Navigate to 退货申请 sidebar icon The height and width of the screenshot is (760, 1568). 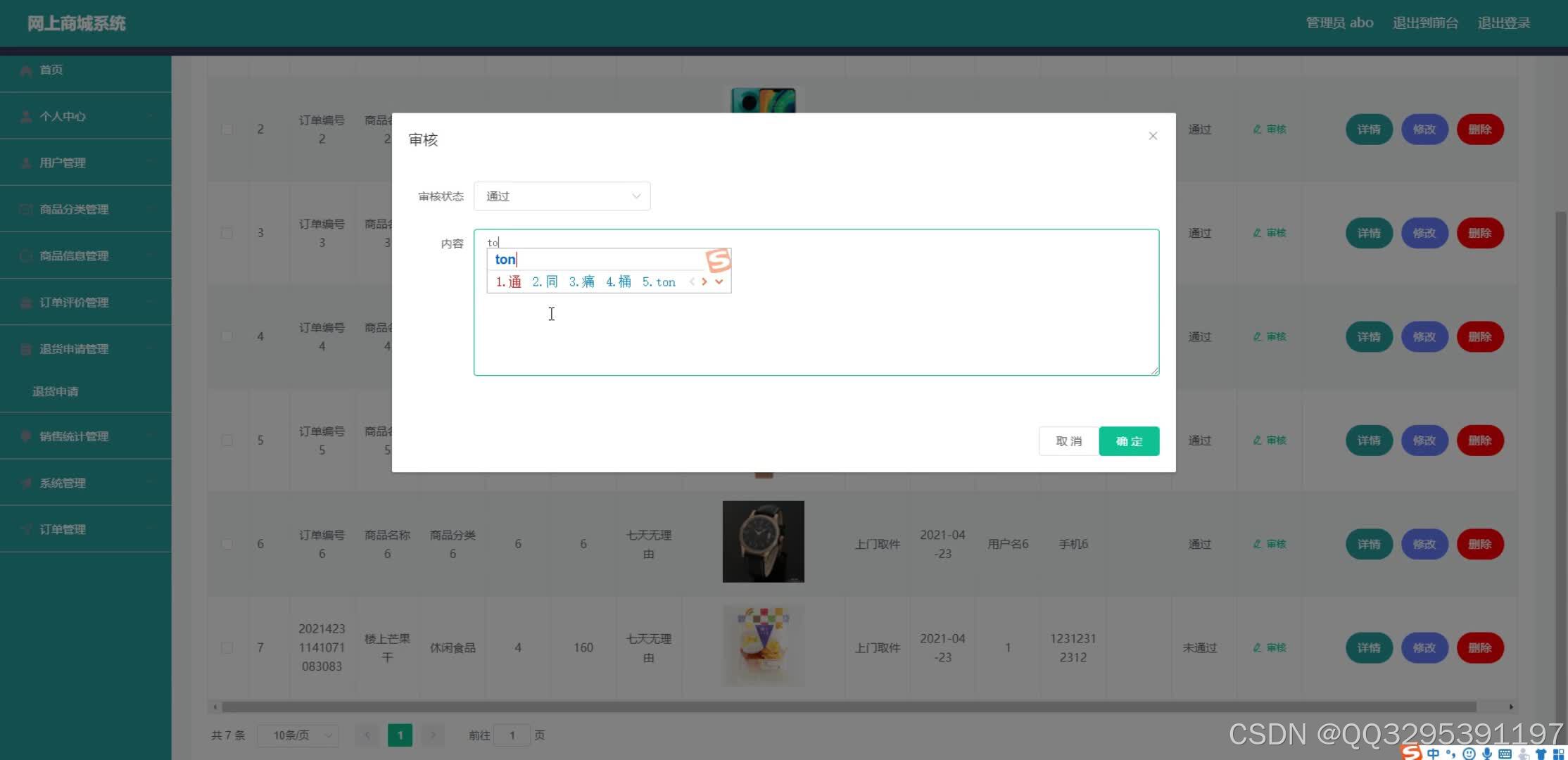coord(53,391)
